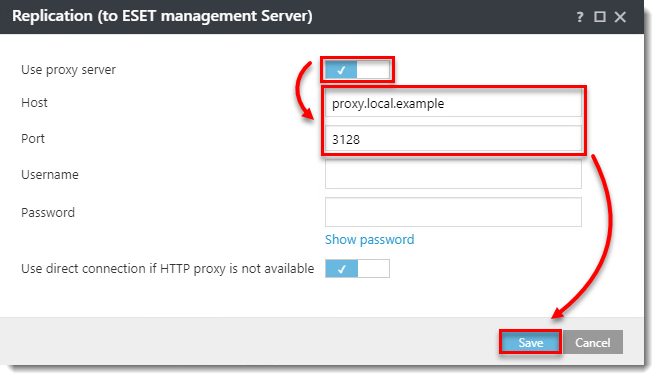The width and height of the screenshot is (659, 380).
Task: Toggle Use direct connection if HTTP proxy unavailable
Action: coord(357,269)
